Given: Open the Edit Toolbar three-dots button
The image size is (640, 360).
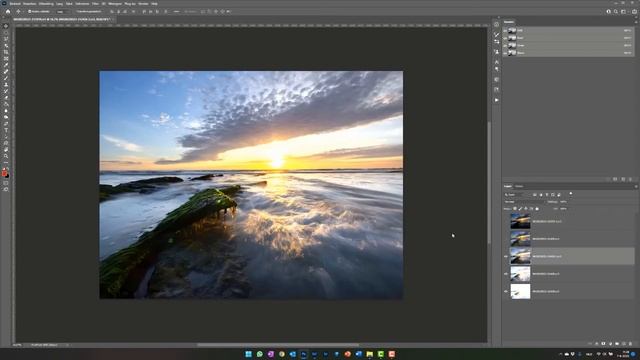Looking at the screenshot, I should [x=6, y=162].
